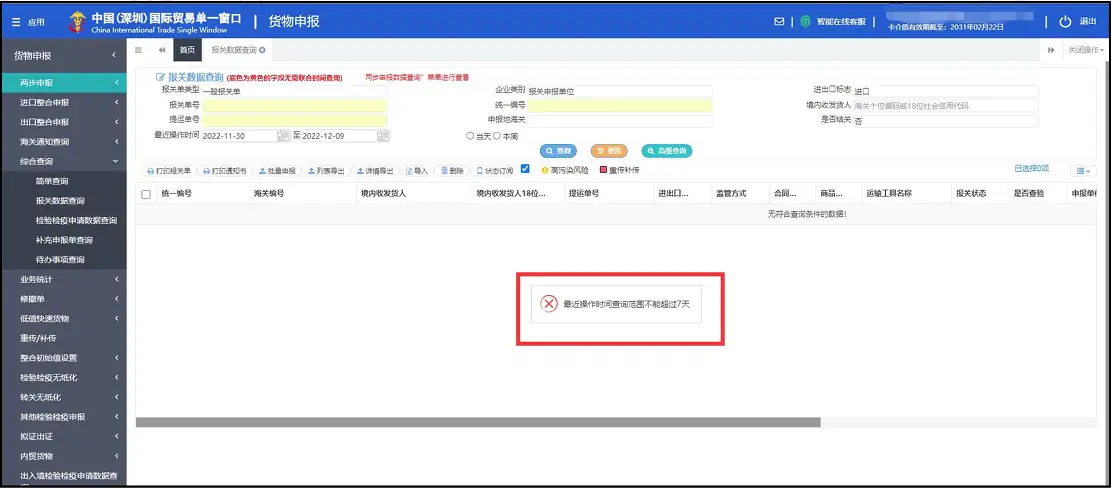Open the 应用 hamburger menu

28,22
